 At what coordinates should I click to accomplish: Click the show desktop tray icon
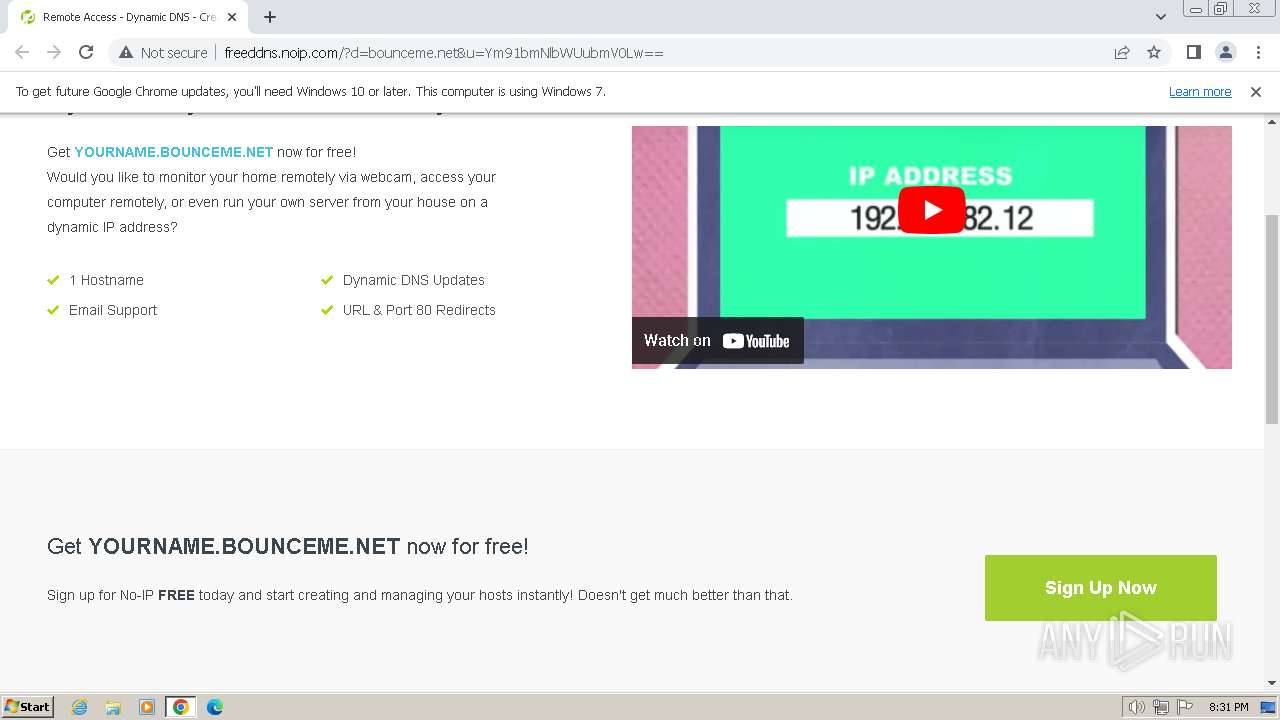click(x=1268, y=707)
